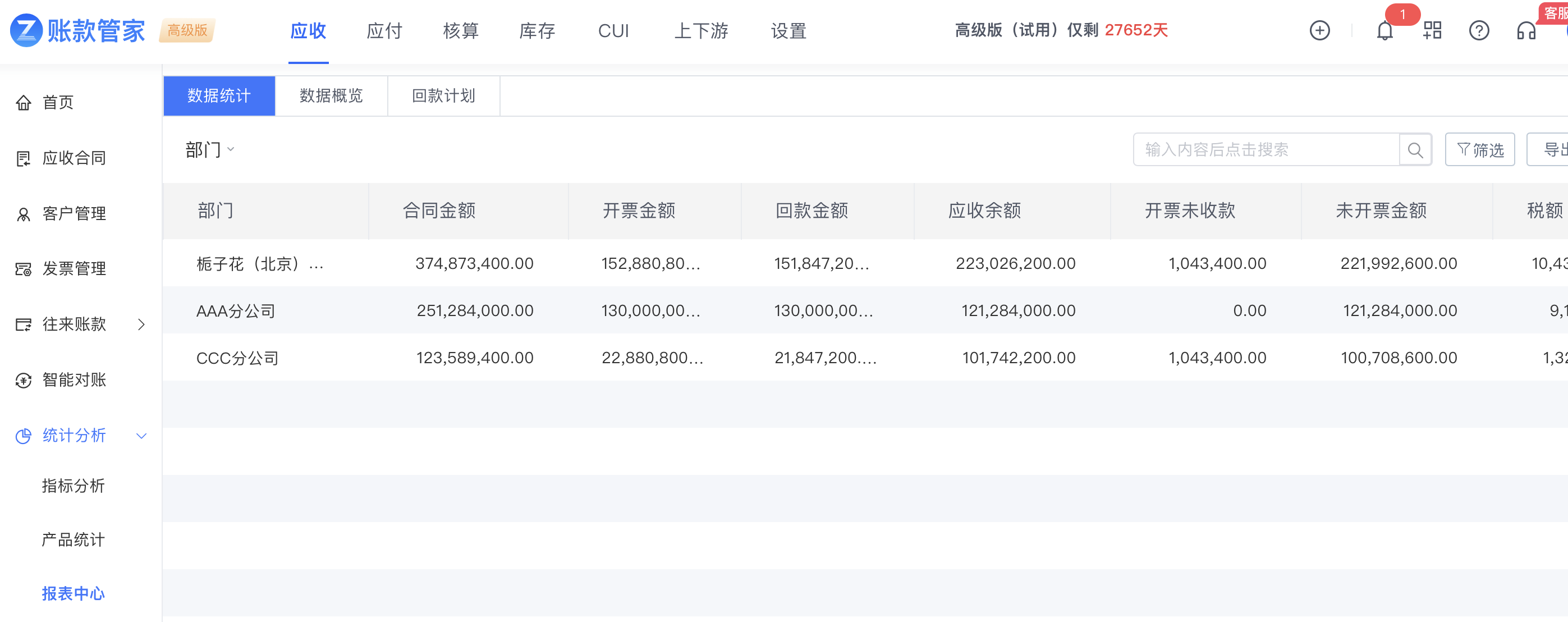Click contract amount 251,284,000.00
The image size is (1568, 622).
(x=475, y=310)
